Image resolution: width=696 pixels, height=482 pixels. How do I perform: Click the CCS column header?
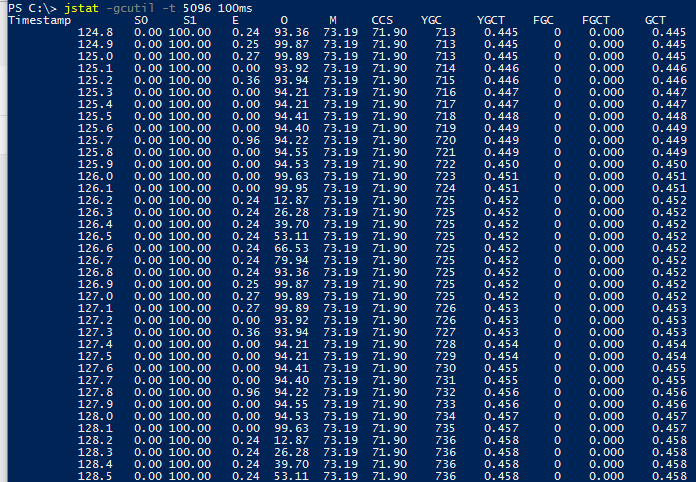click(382, 20)
